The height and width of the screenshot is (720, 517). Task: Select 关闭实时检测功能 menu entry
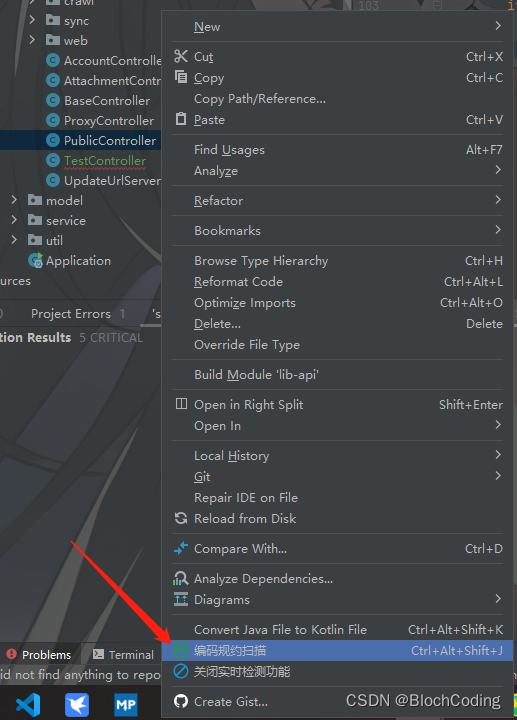pos(337,671)
